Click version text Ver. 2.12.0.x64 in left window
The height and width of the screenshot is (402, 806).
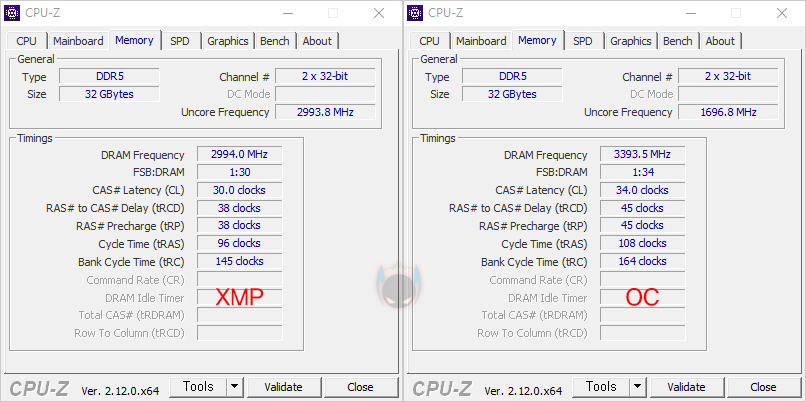click(x=120, y=391)
